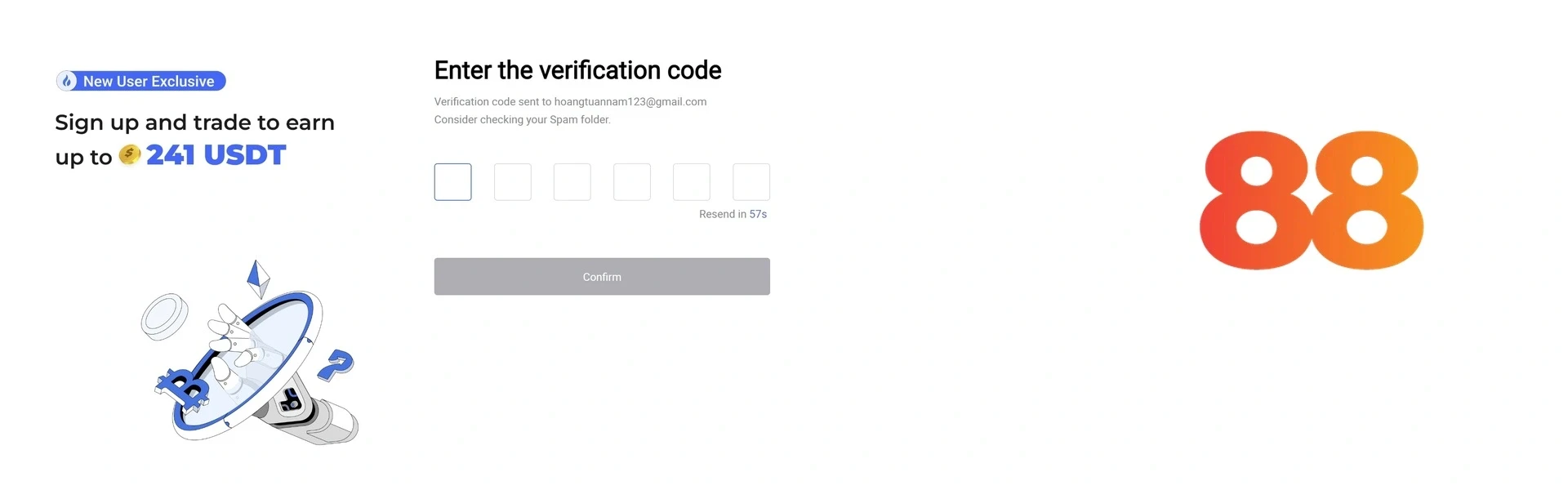Image resolution: width=1568 pixels, height=490 pixels.
Task: Click the sixth verification code box
Action: point(751,182)
